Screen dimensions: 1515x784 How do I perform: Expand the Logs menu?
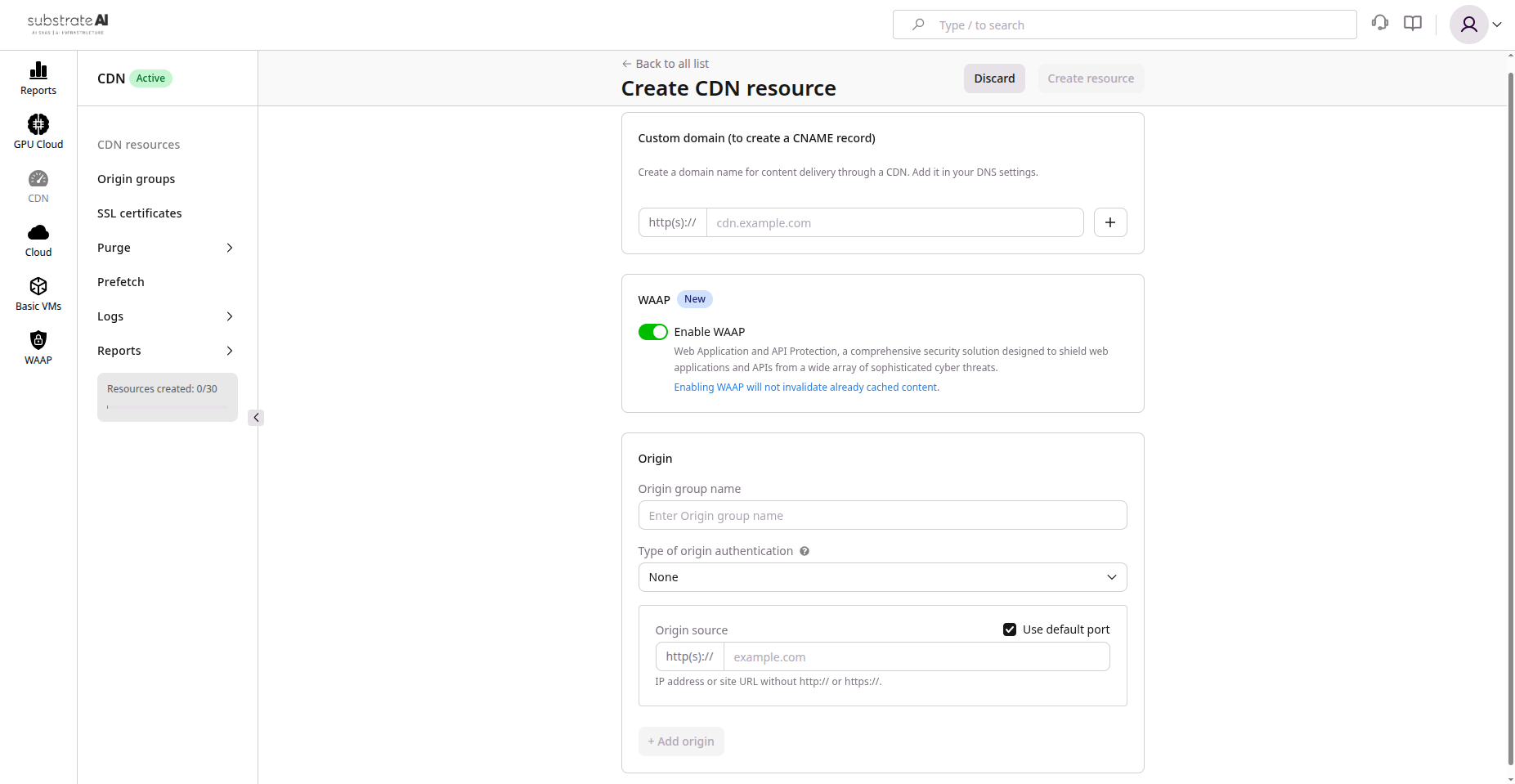point(110,316)
